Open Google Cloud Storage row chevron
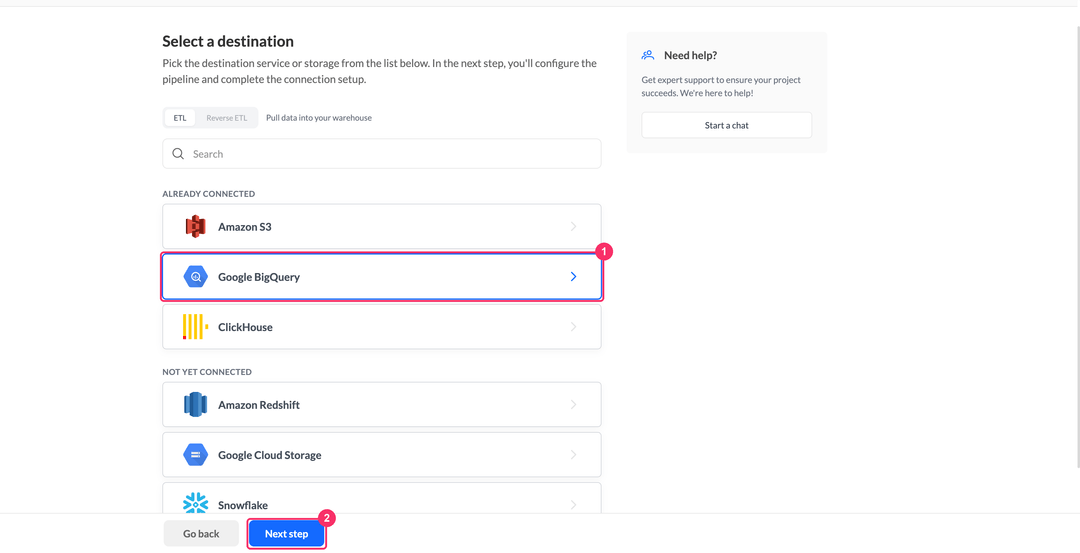This screenshot has width=1080, height=553. click(x=573, y=455)
